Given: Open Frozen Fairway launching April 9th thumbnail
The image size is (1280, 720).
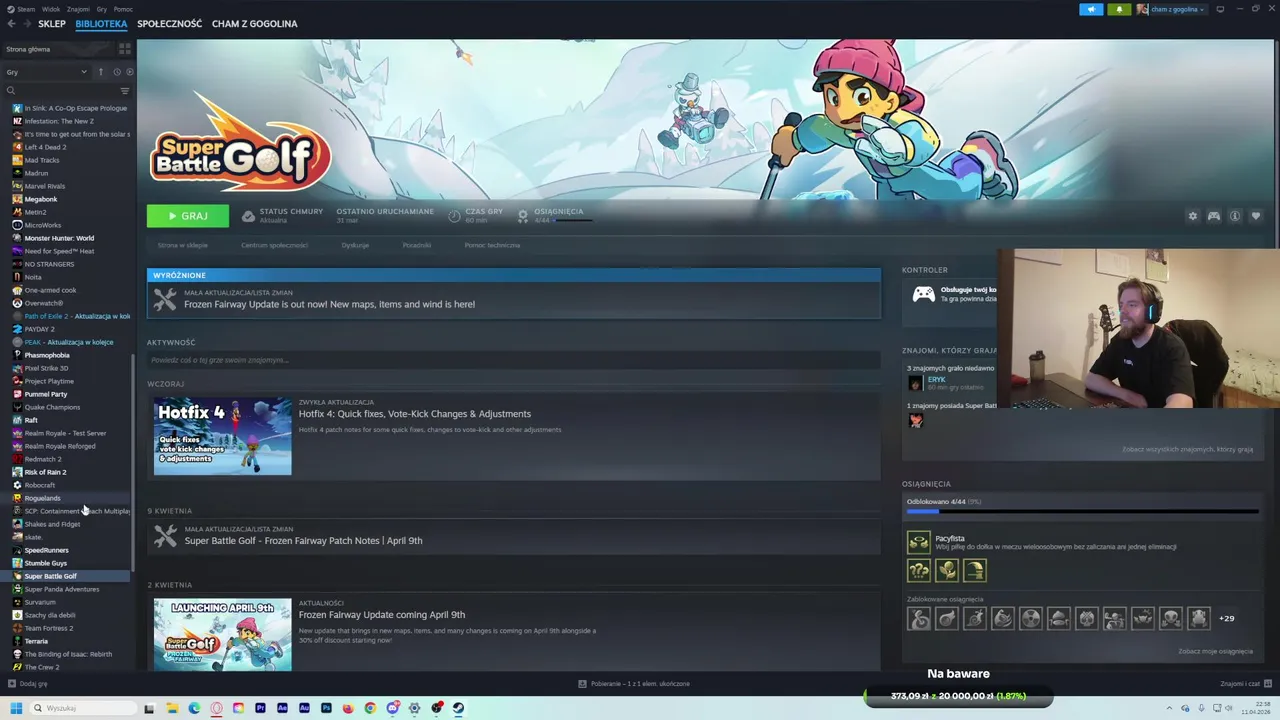Looking at the screenshot, I should (x=222, y=634).
